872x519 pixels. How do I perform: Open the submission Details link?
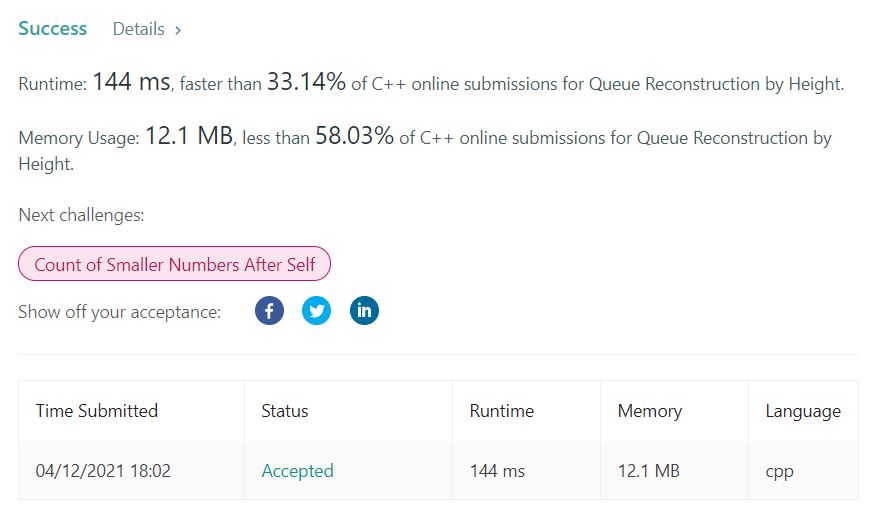click(138, 29)
